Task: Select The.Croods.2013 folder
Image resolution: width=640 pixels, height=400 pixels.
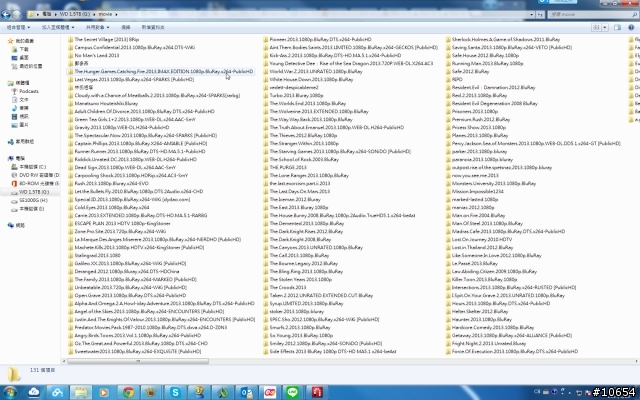Action: [288, 287]
